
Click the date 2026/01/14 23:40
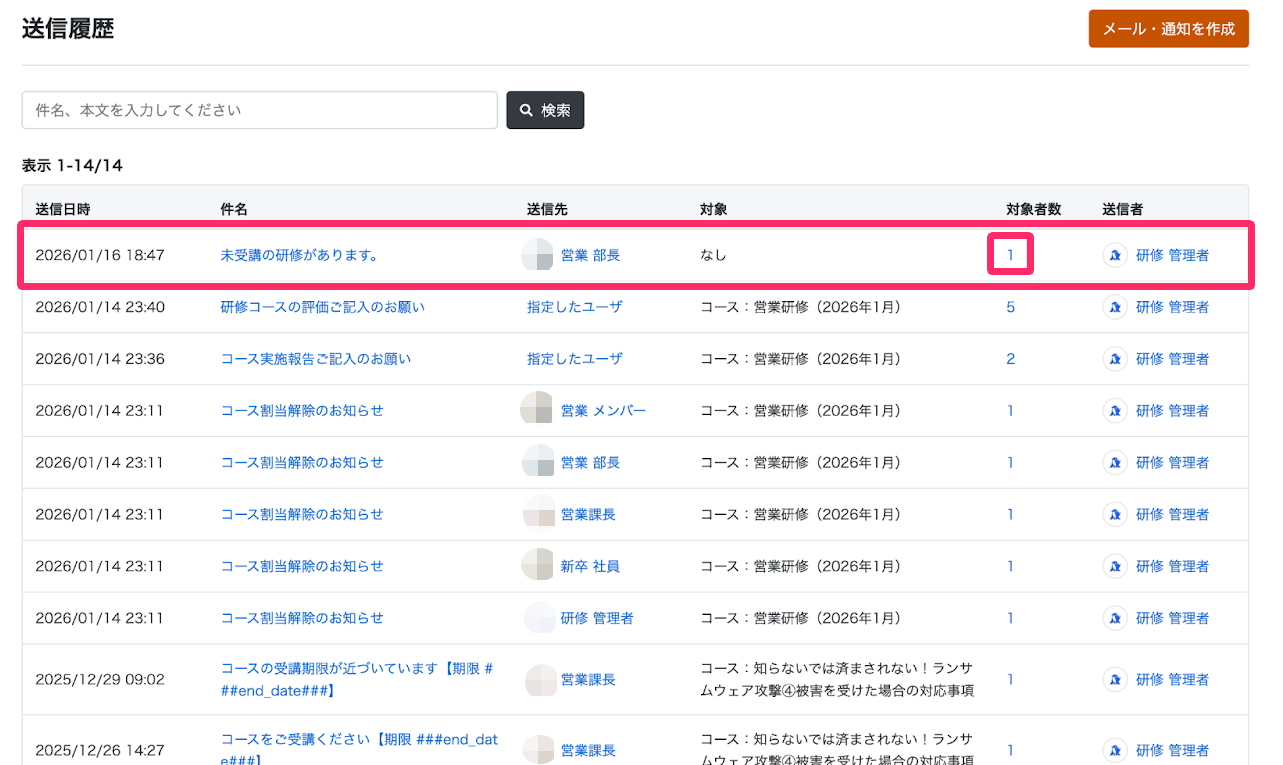pyautogui.click(x=100, y=307)
